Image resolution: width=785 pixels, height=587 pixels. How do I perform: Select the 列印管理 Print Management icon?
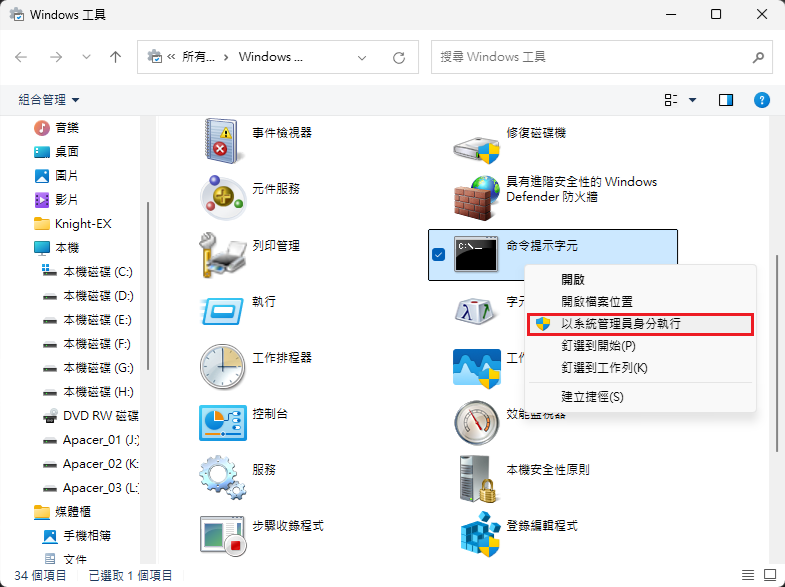click(223, 254)
